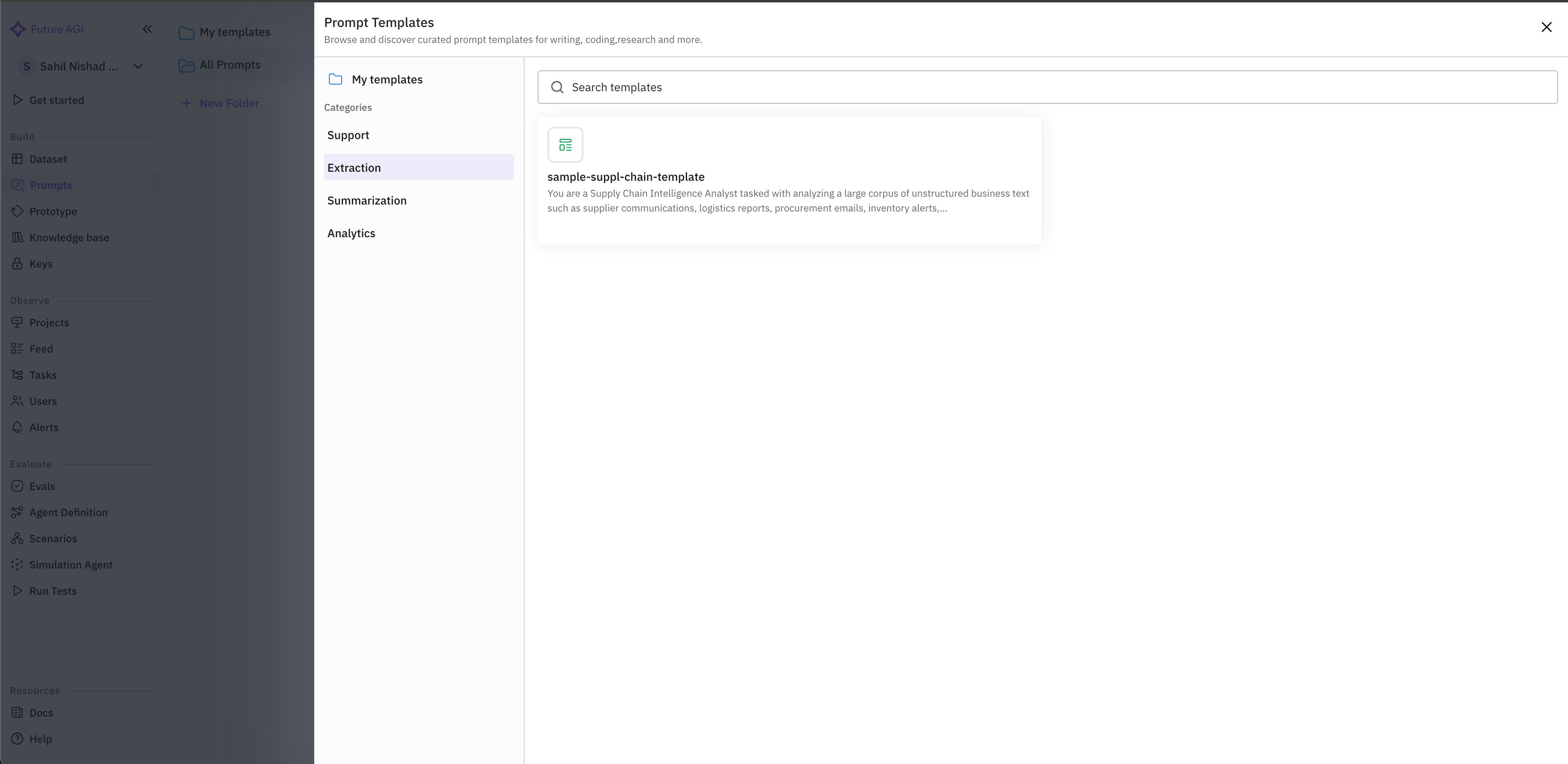This screenshot has width=1568, height=764.
Task: Select the Prompts sidebar icon
Action: point(17,185)
